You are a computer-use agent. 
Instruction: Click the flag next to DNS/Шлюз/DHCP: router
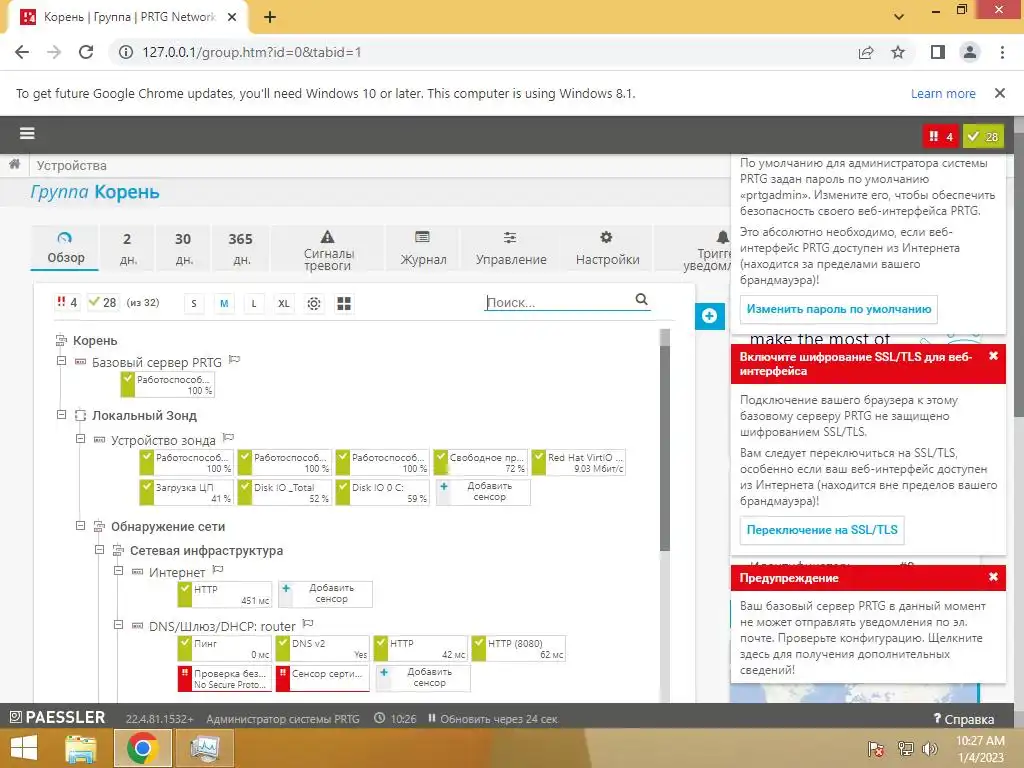308,624
